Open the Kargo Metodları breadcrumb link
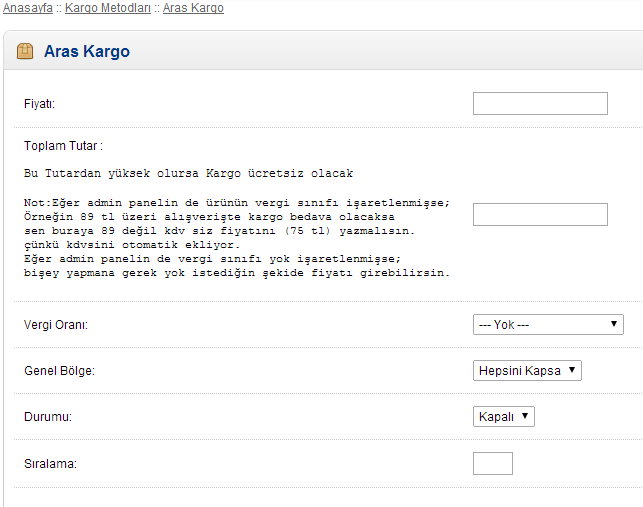The height and width of the screenshot is (507, 643). (x=108, y=8)
